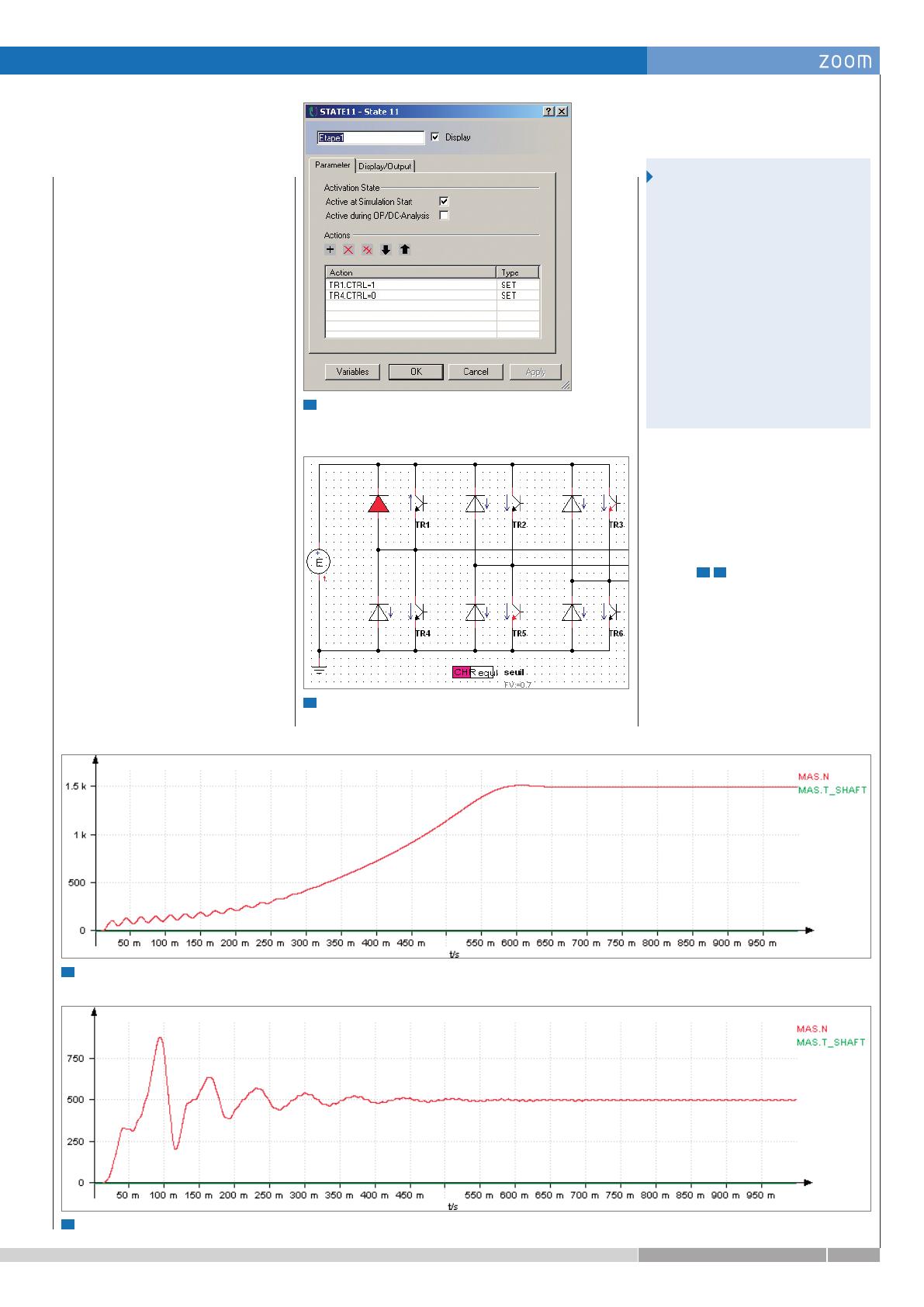Viewport: 924px width, 1307px height.
Task: Click the seuil label in the schematic
Action: pyautogui.click(x=514, y=671)
